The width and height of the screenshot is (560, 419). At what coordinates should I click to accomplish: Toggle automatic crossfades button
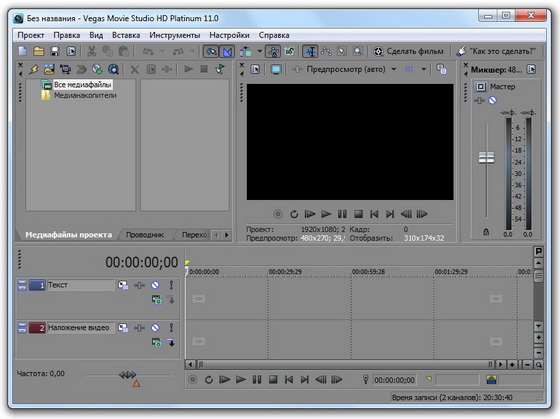coord(227,51)
